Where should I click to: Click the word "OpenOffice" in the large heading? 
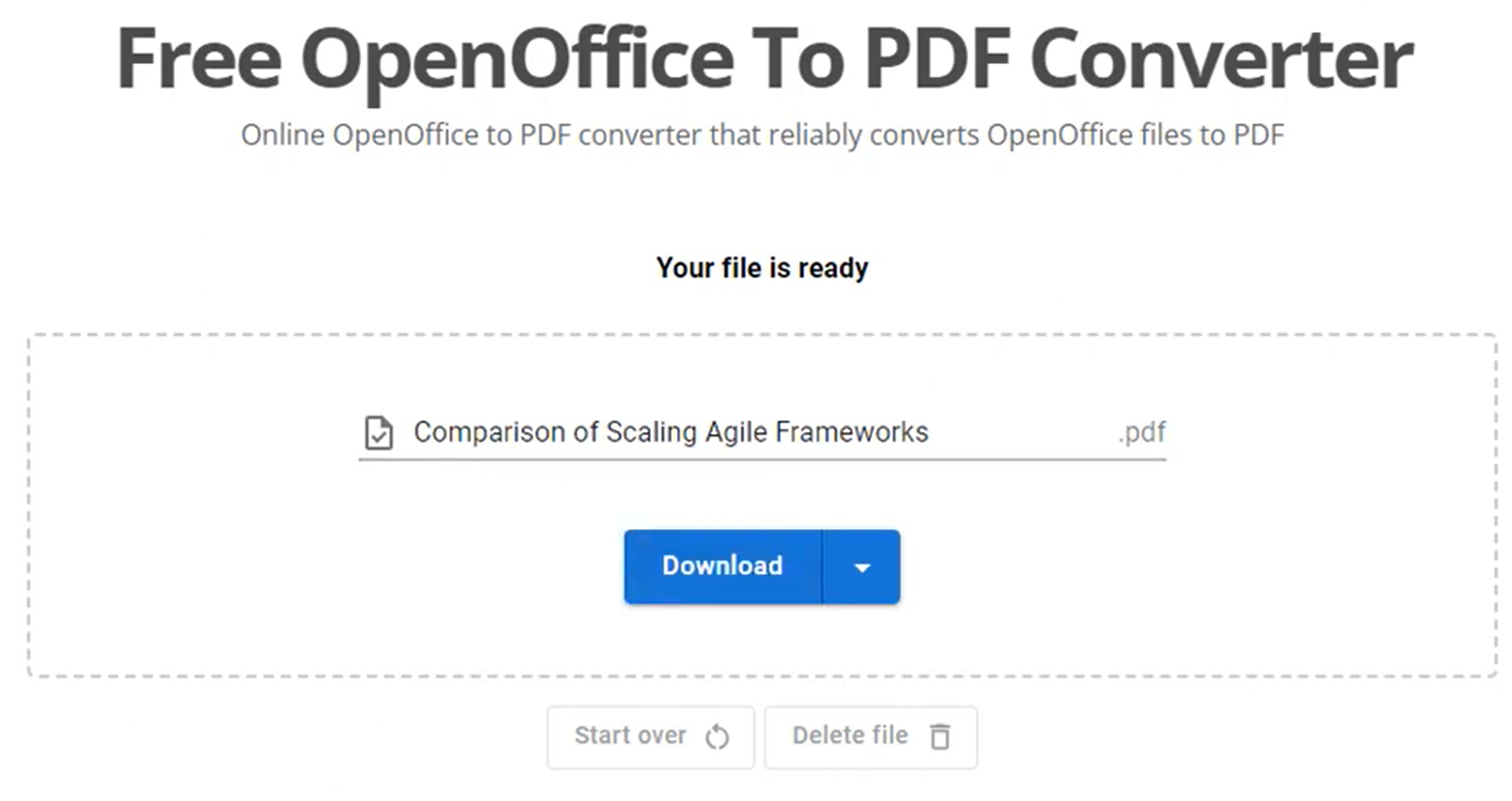(517, 60)
